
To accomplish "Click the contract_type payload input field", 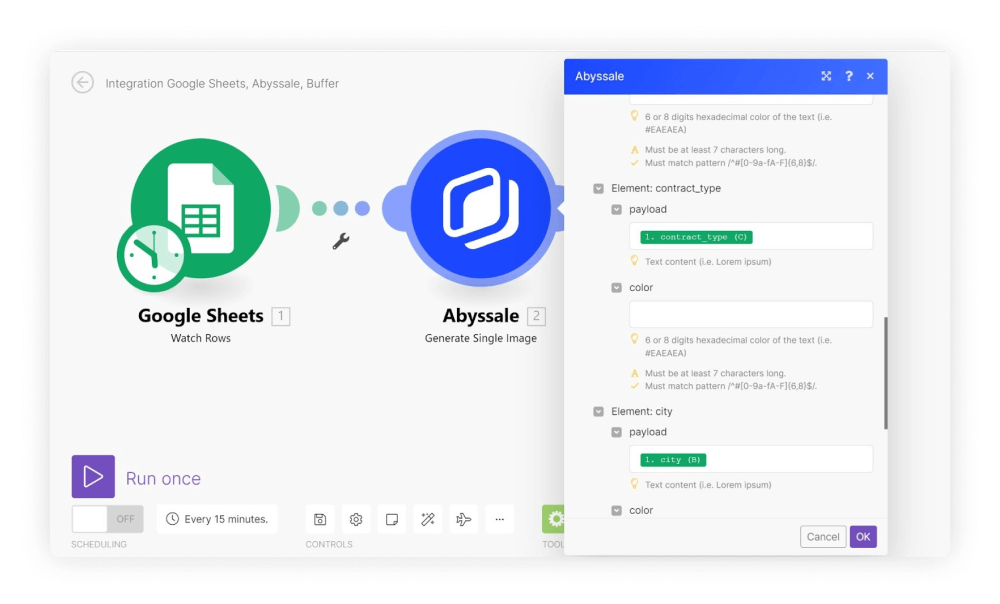I will 751,236.
